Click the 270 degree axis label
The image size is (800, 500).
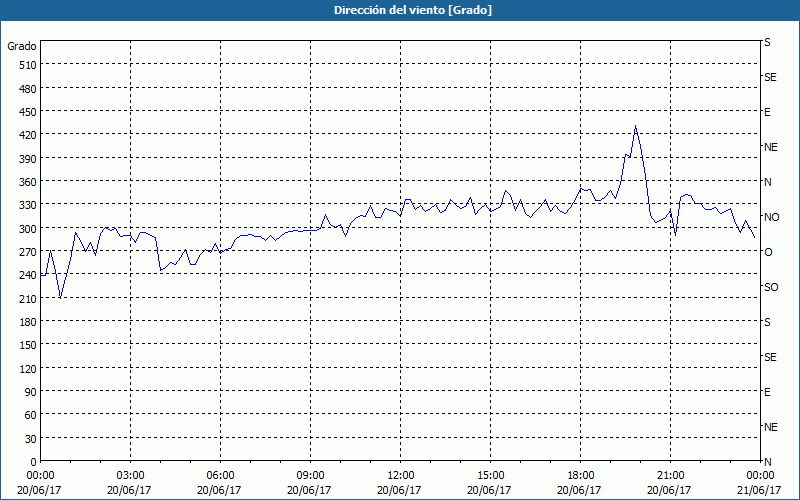click(29, 252)
